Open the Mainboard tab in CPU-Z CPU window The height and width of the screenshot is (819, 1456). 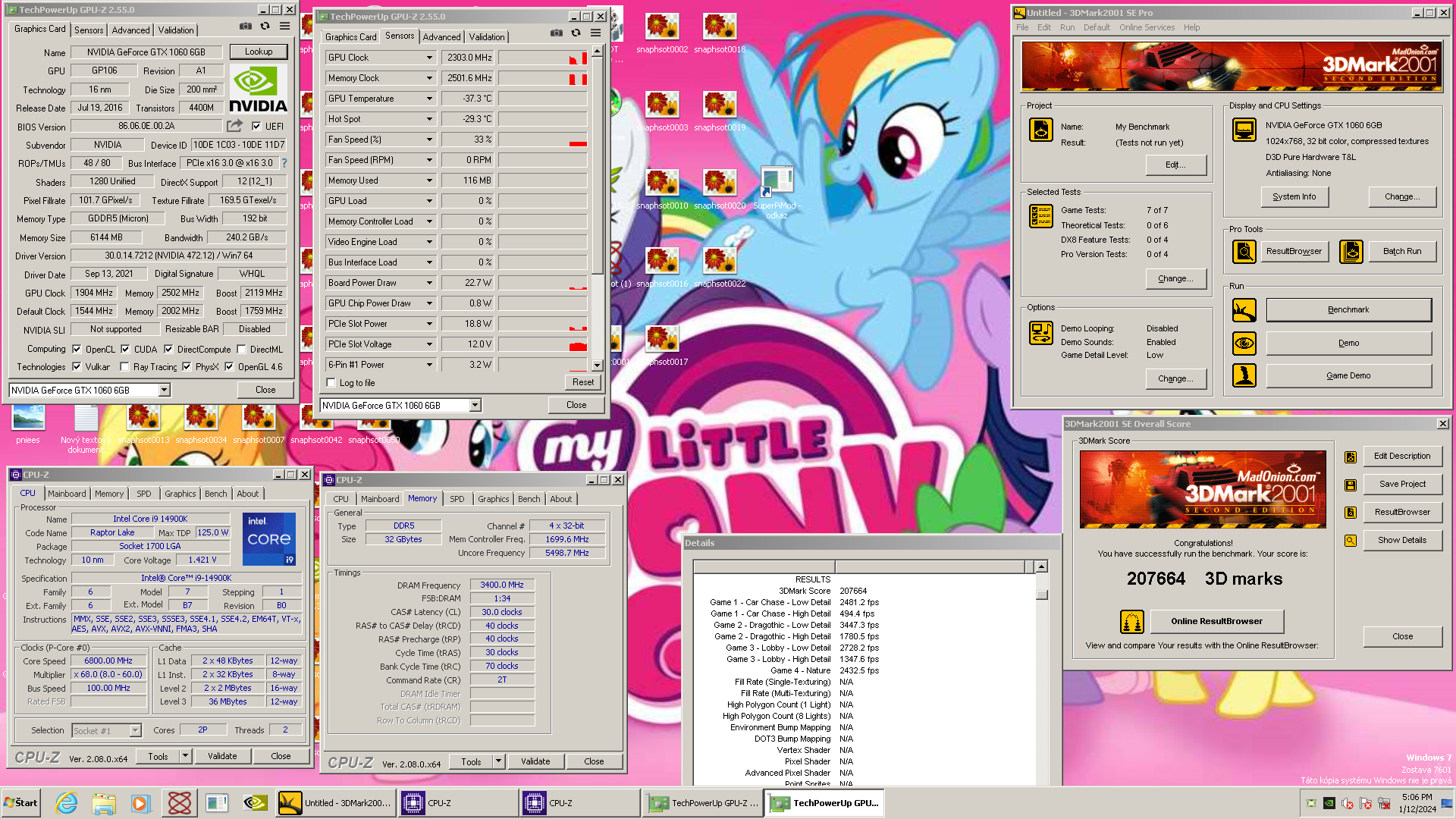pos(67,494)
